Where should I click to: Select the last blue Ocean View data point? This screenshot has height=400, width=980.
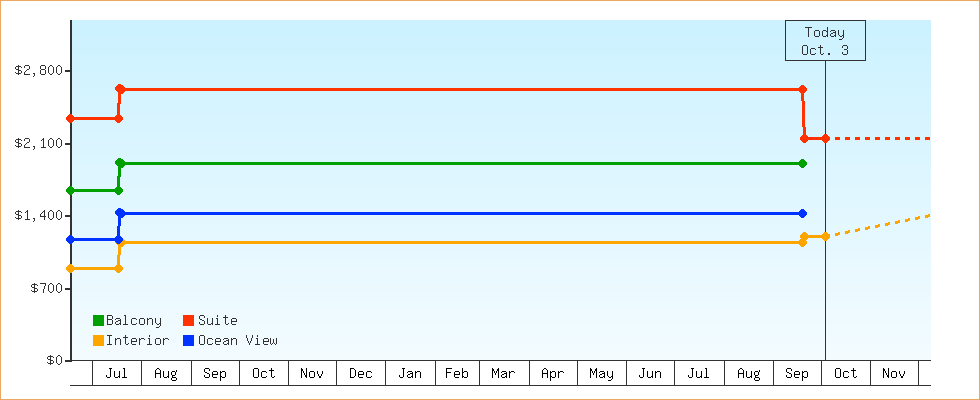pyautogui.click(x=803, y=213)
